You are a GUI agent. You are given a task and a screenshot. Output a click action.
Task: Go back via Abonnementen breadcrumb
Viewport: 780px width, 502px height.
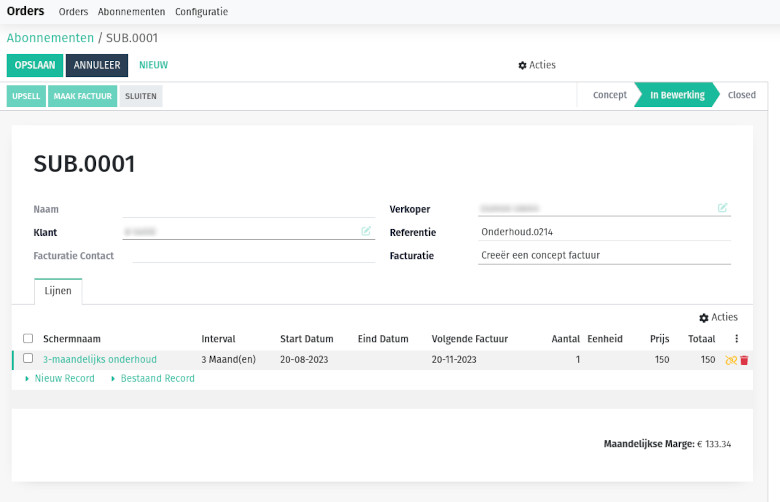[50, 38]
